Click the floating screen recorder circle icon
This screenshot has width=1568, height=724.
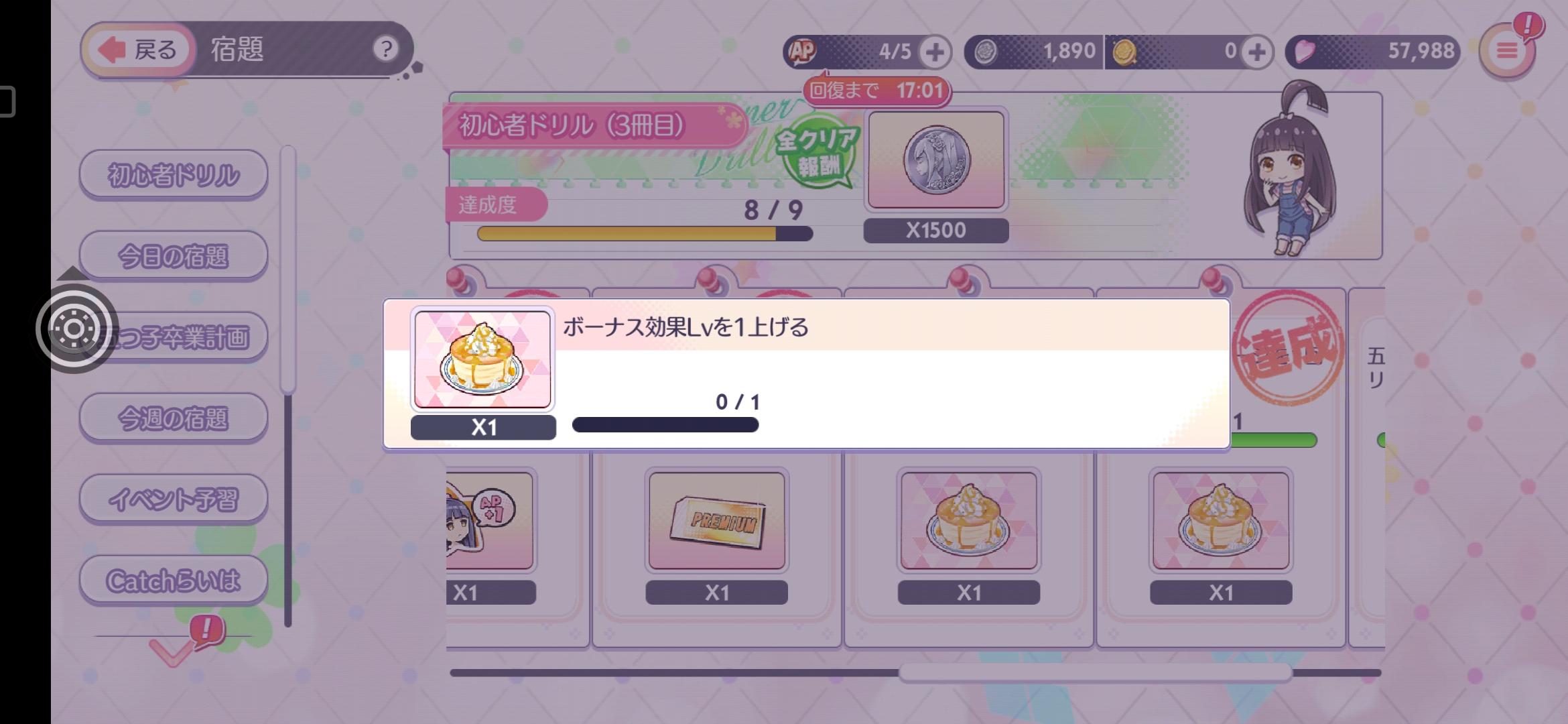tap(74, 328)
